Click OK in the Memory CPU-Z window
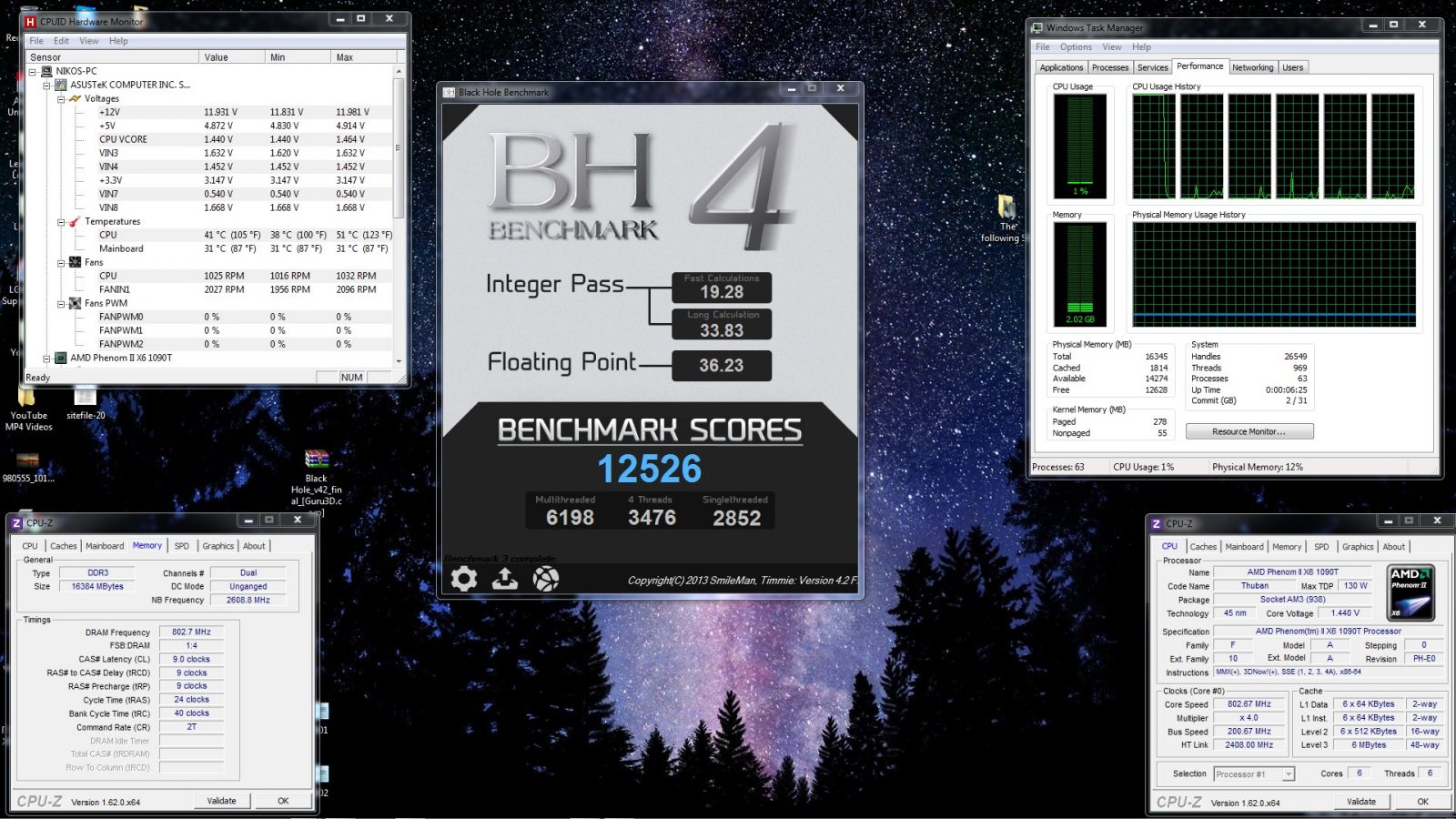This screenshot has width=1456, height=819. (x=283, y=801)
